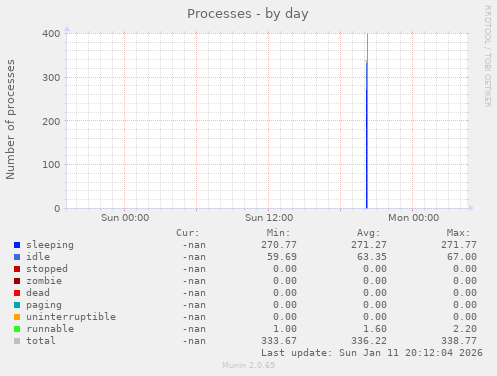The width and height of the screenshot is (497, 376).
Task: Click the 'dead' legend label
Action: coord(38,293)
